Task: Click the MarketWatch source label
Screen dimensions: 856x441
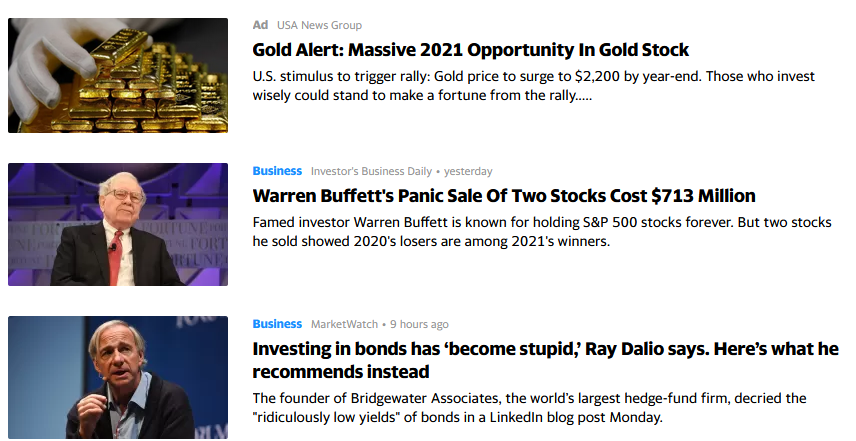Action: coord(344,324)
